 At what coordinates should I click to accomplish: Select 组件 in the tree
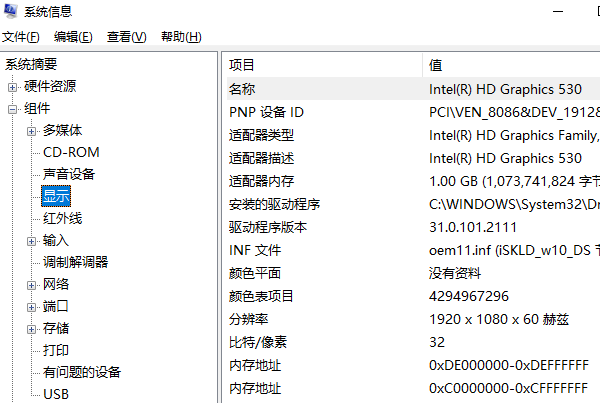pos(37,108)
